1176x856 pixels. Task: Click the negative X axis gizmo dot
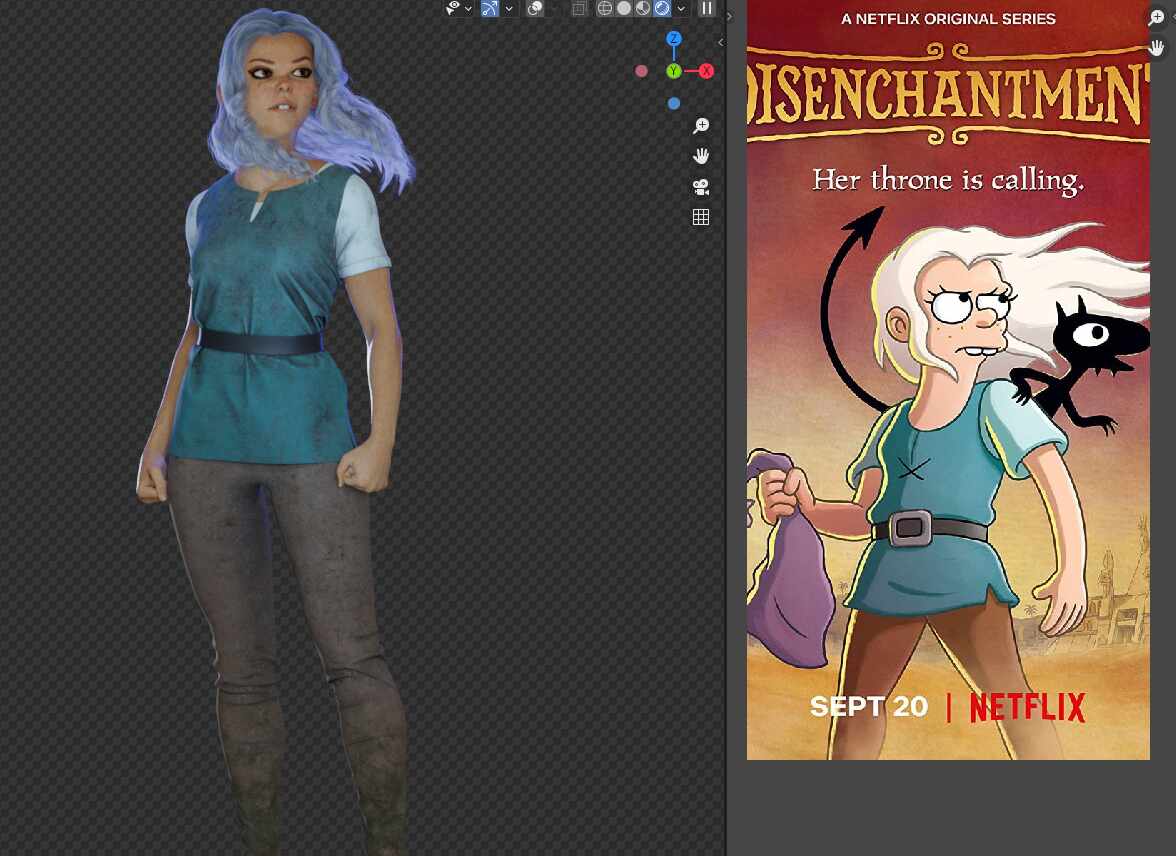pos(641,71)
